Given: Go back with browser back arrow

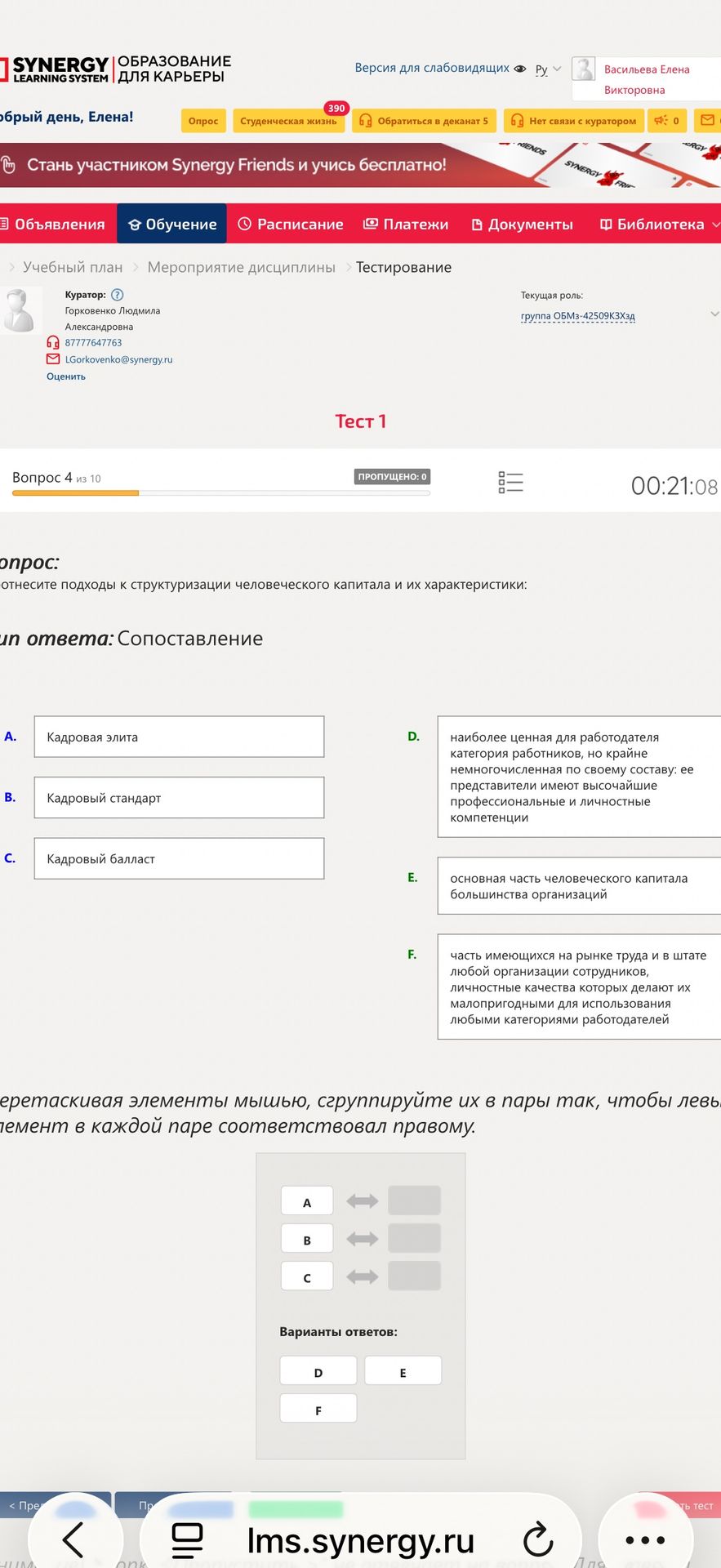Looking at the screenshot, I should point(73,1540).
